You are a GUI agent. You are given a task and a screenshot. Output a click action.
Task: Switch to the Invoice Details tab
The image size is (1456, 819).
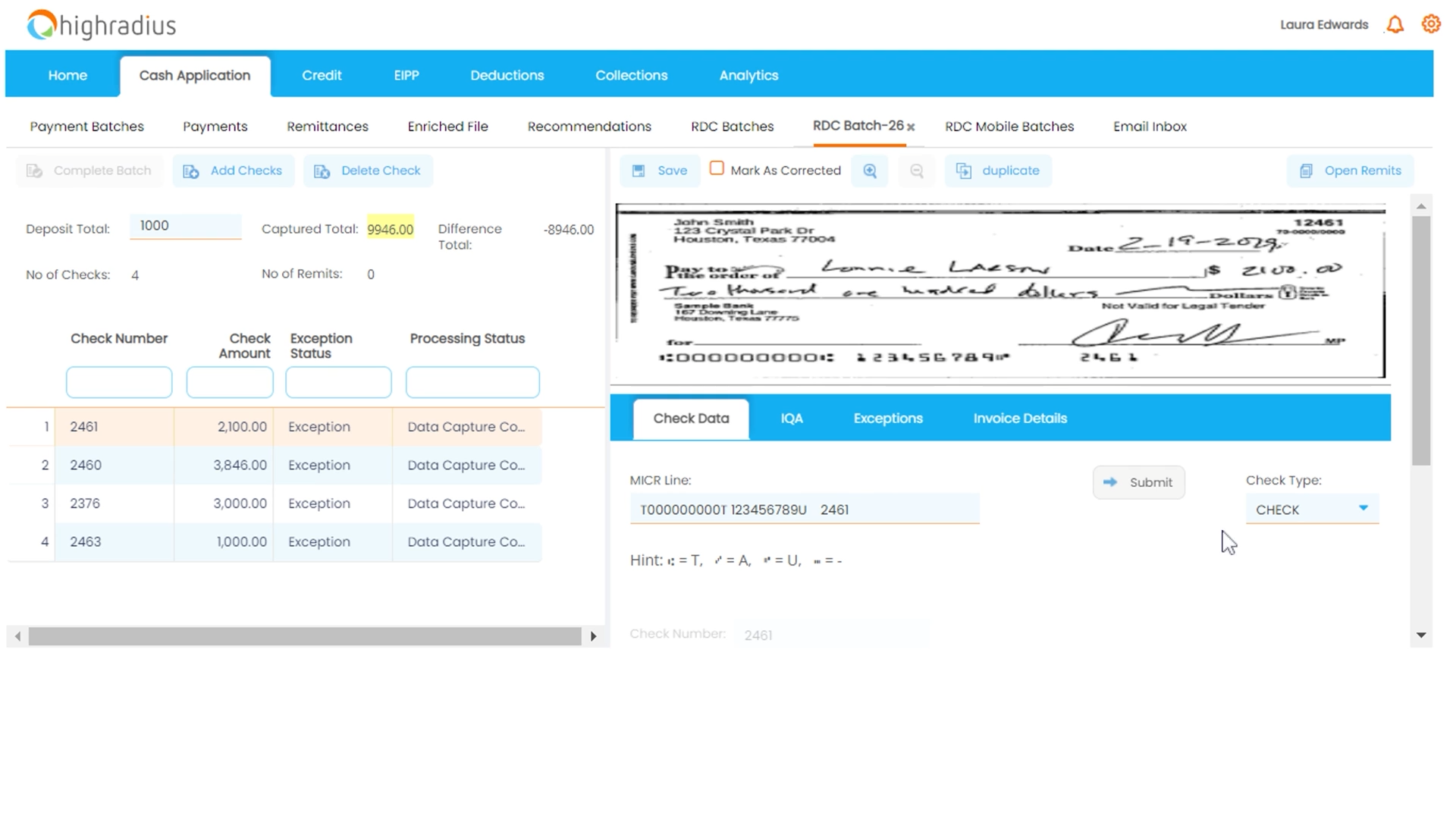pos(1019,418)
